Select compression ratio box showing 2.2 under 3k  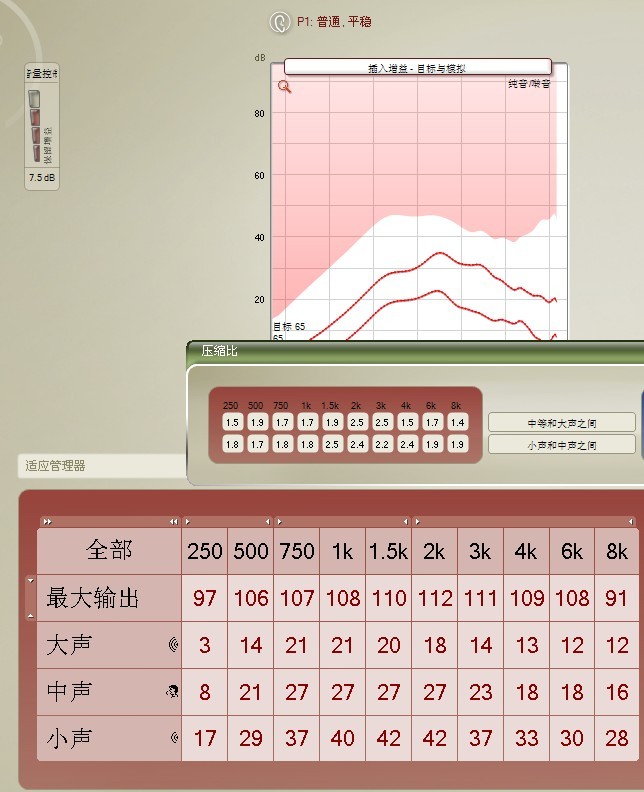click(382, 444)
